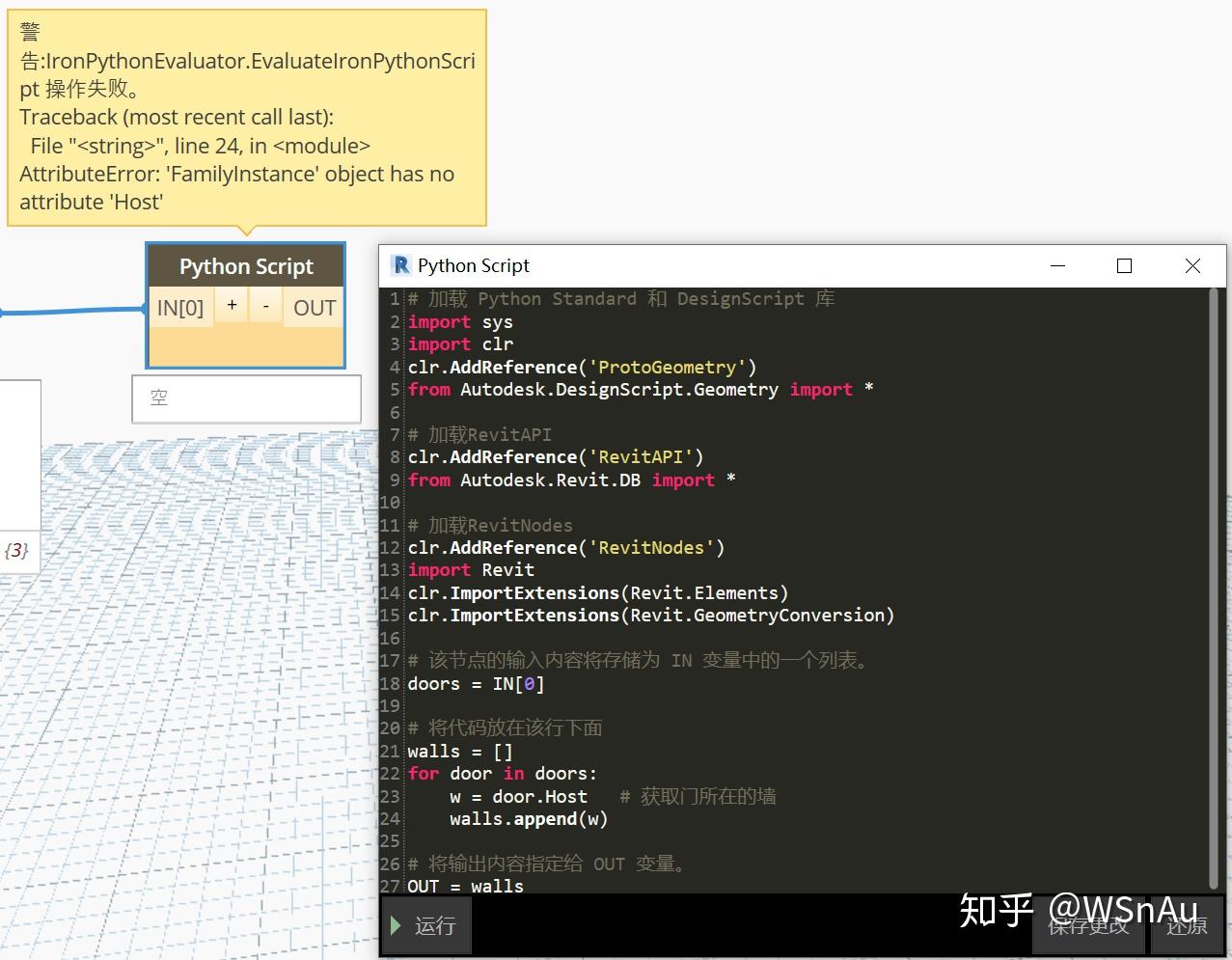Select the IN[0] input port
1232x960 pixels.
180,308
